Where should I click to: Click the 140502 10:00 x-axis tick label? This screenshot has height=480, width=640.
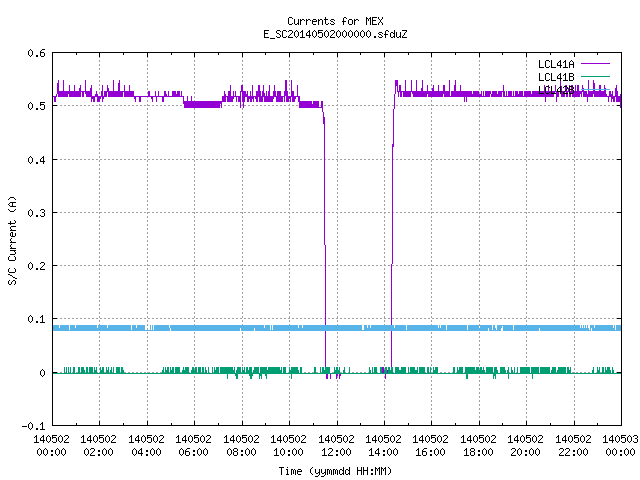288,445
